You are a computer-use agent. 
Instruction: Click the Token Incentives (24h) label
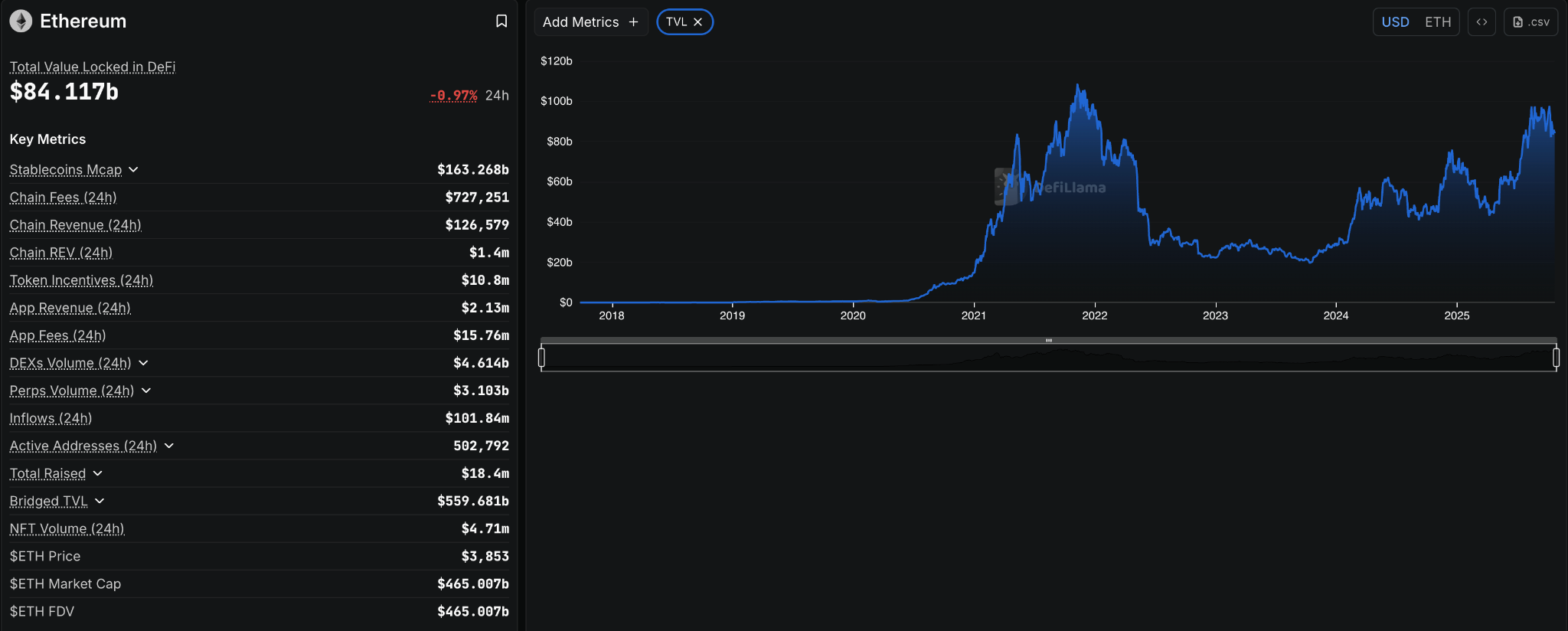click(x=81, y=280)
